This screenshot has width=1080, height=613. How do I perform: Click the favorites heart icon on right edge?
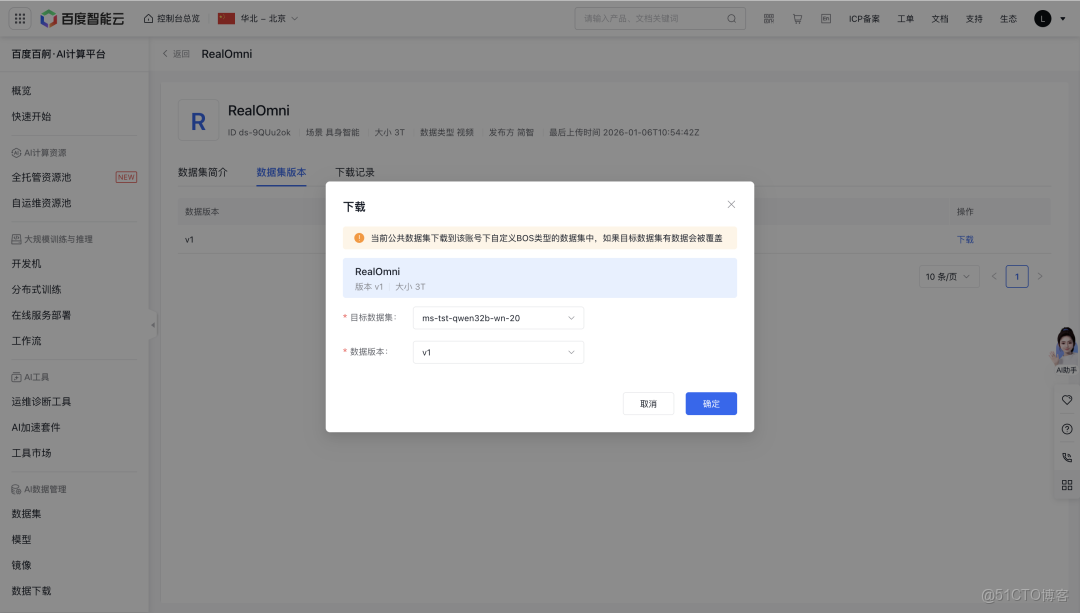pyautogui.click(x=1066, y=400)
